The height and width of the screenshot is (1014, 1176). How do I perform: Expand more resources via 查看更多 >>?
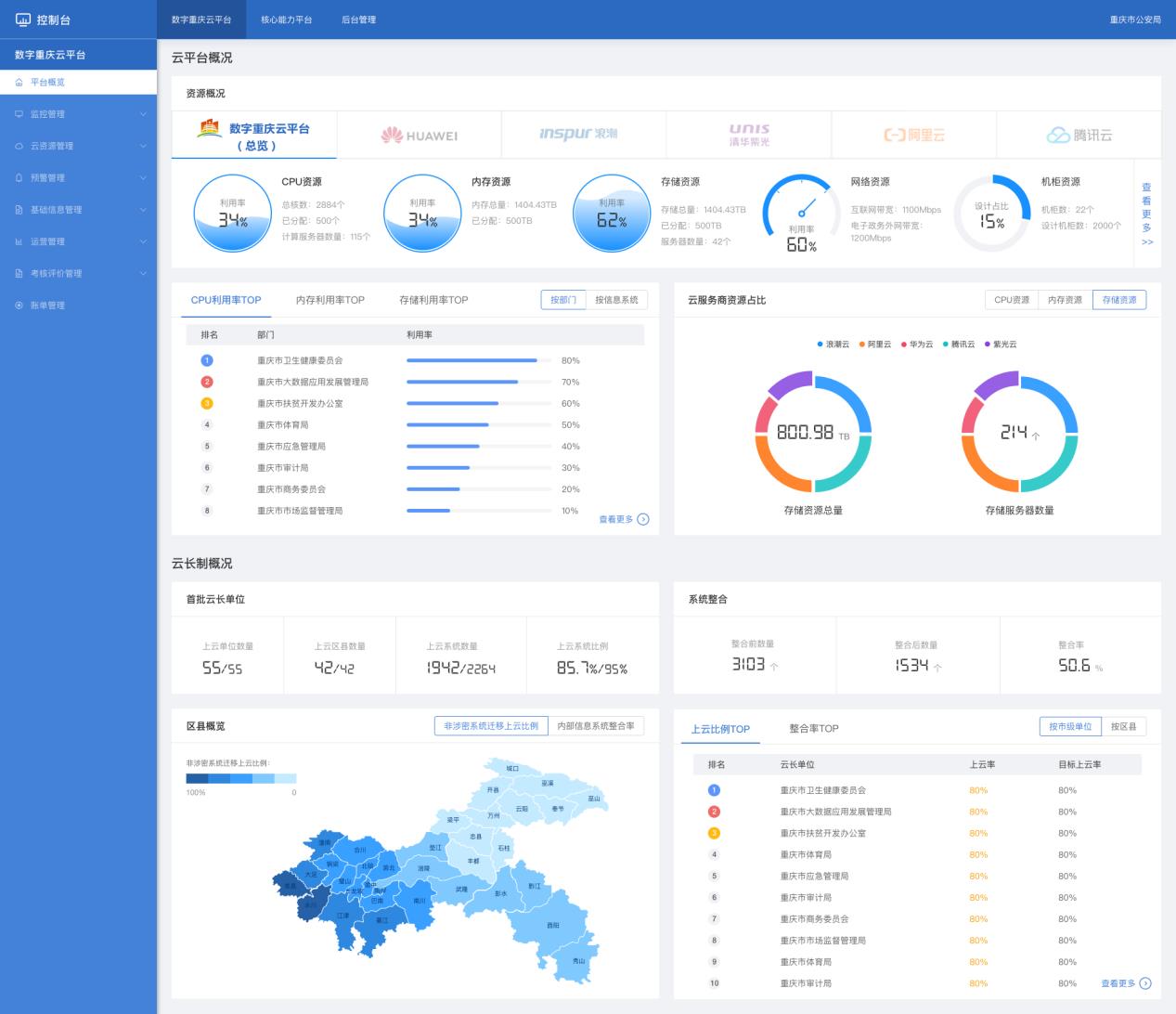pos(1147,214)
